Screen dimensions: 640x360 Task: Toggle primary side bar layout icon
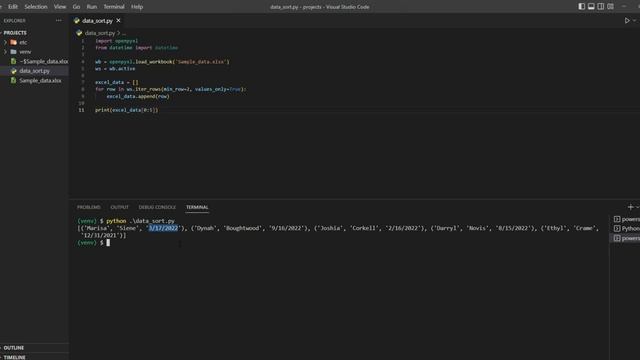click(x=582, y=7)
